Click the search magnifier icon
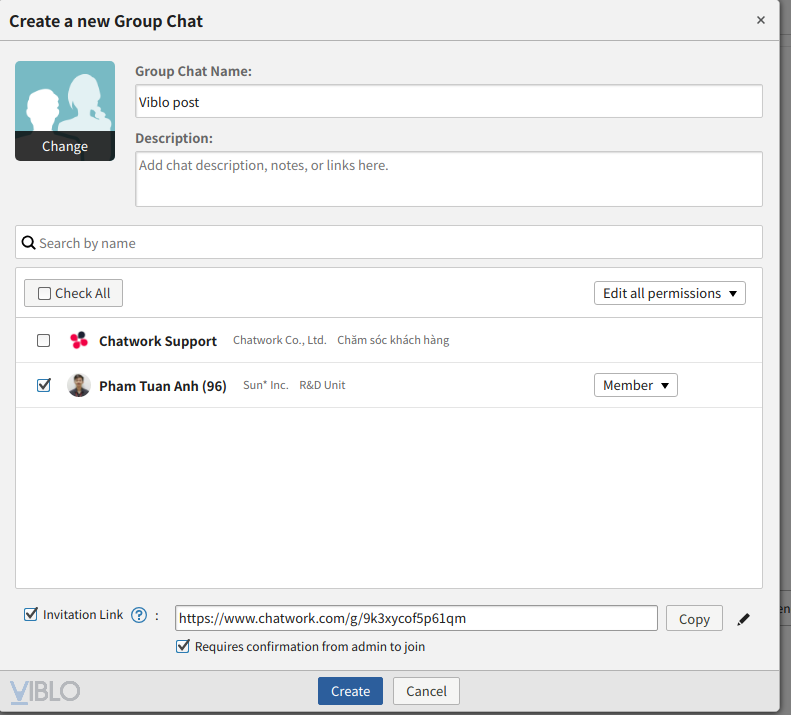Screen dimensions: 791x715 28,243
